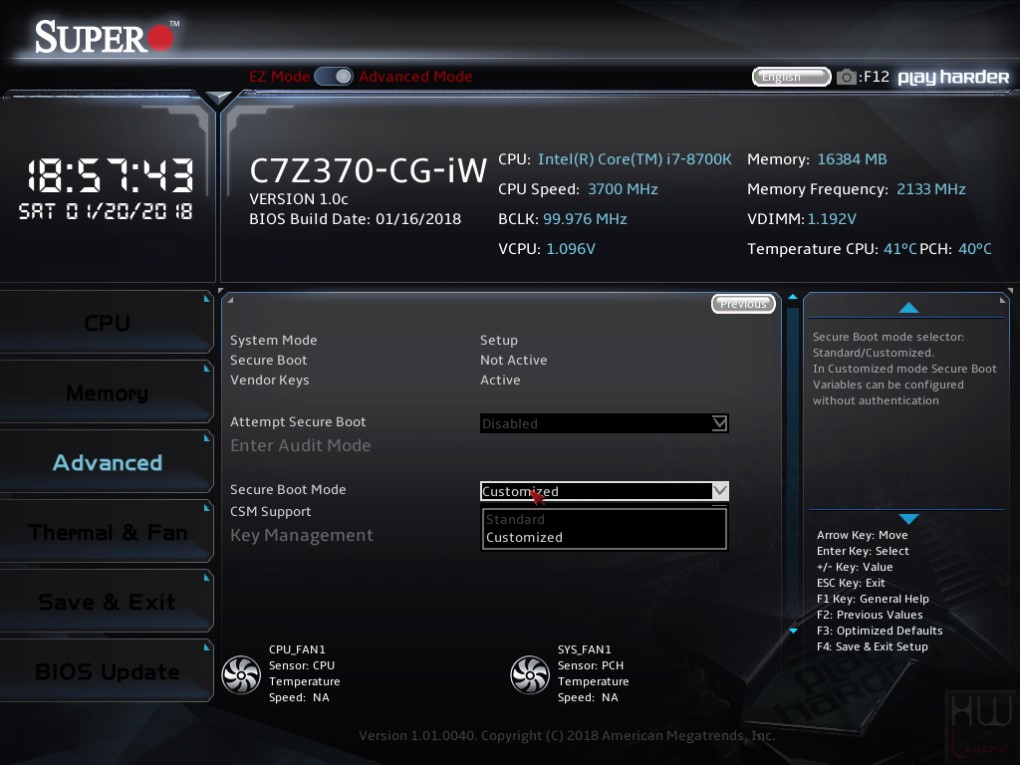
Task: Open the Memory section tab
Action: click(107, 393)
